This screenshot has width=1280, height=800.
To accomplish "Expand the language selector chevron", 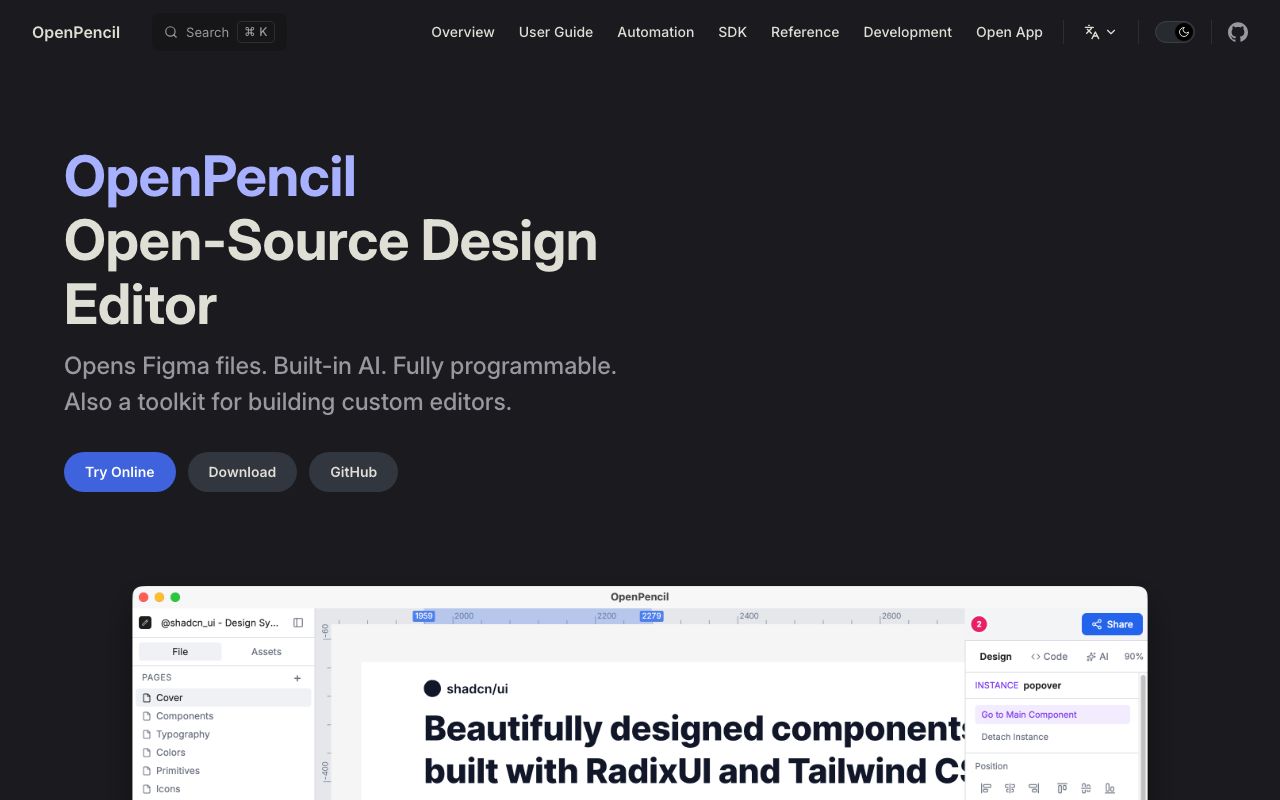I will (1111, 32).
